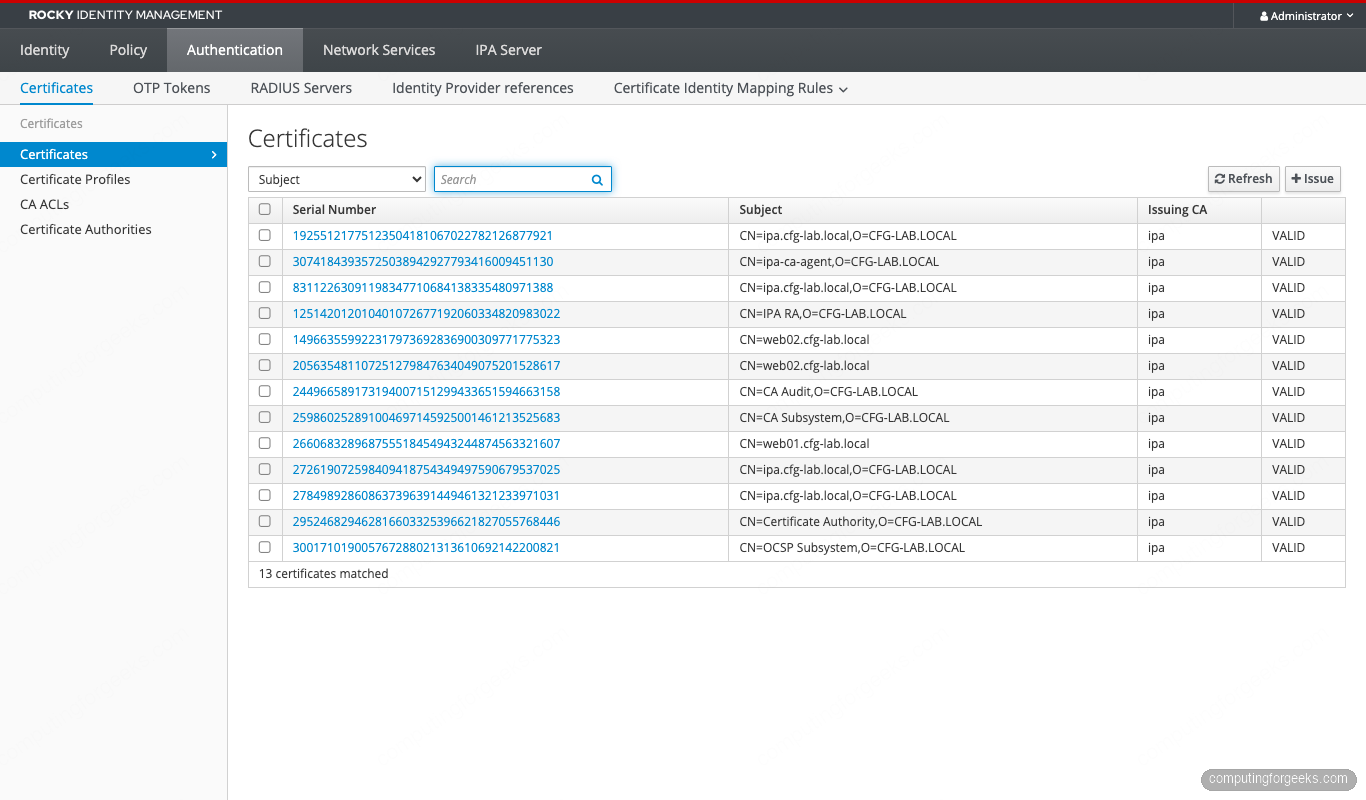Click the chevron on Certificates sidebar item

point(213,154)
